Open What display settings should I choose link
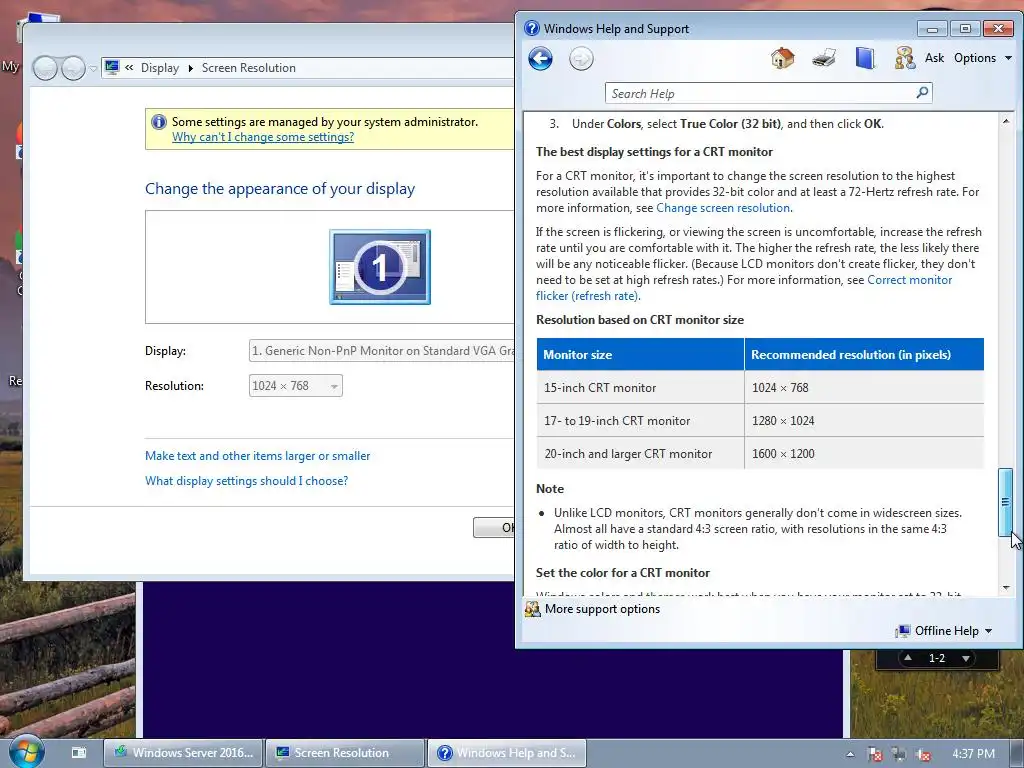 coord(246,481)
